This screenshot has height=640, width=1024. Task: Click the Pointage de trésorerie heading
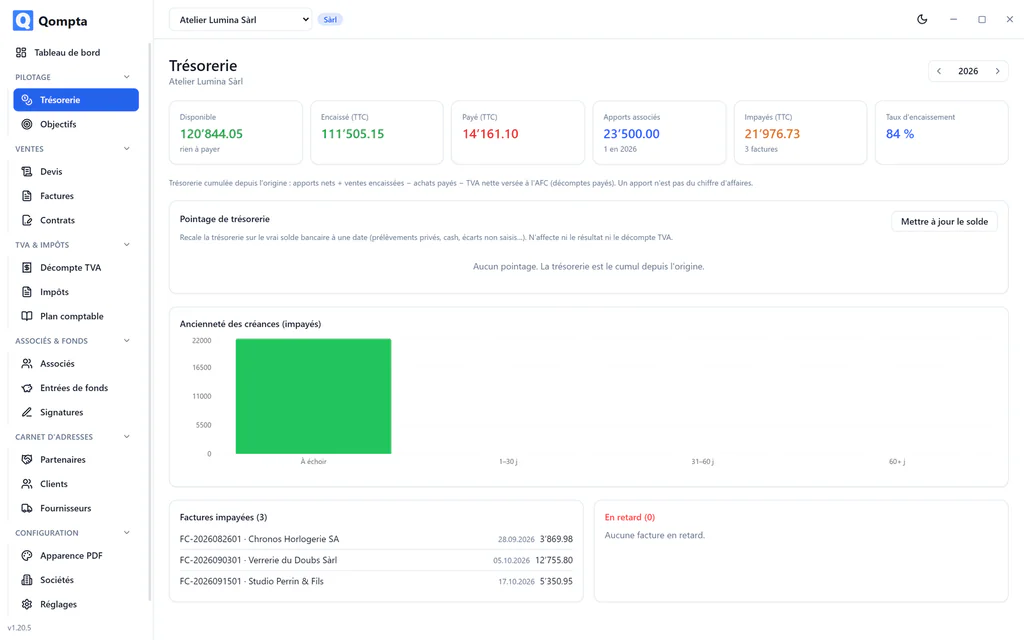(225, 219)
